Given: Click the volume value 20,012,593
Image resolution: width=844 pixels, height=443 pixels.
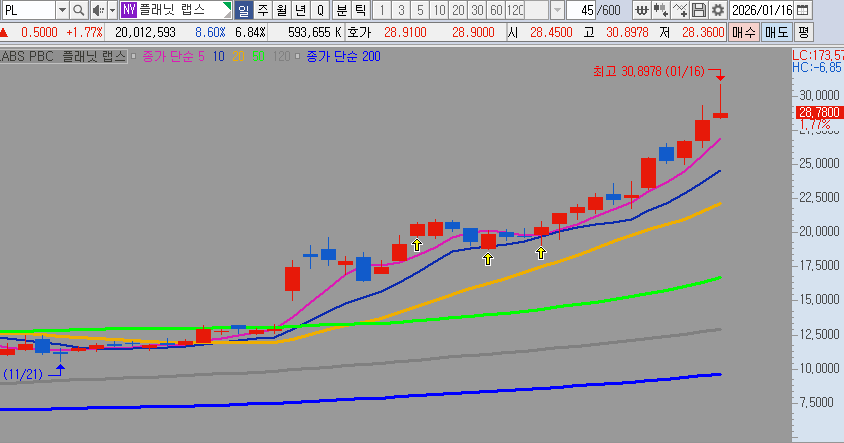Looking at the screenshot, I should [x=145, y=32].
